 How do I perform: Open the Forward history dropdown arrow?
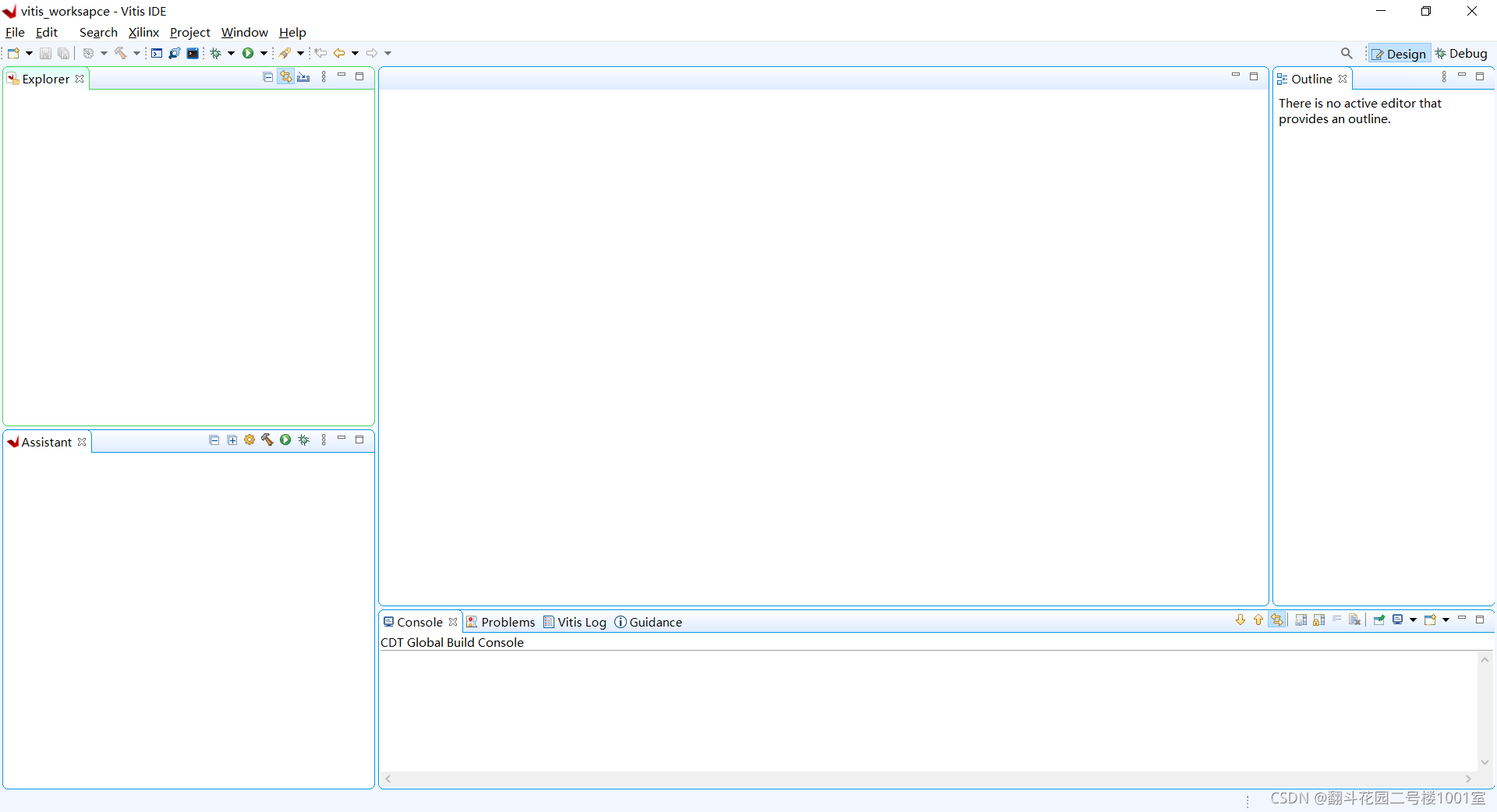pos(388,53)
